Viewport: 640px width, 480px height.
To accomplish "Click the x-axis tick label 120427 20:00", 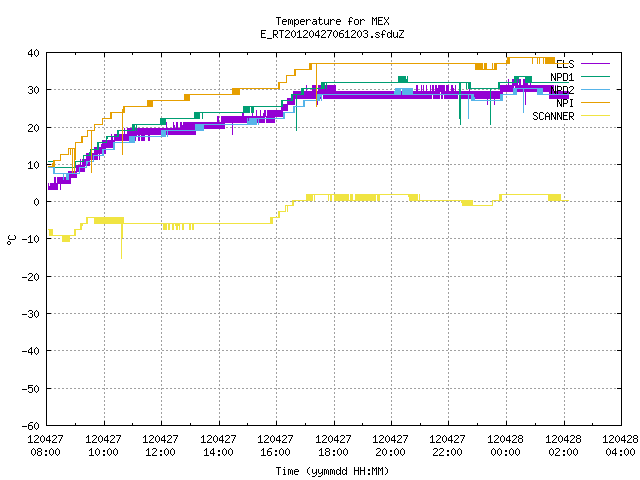I will pos(391,446).
